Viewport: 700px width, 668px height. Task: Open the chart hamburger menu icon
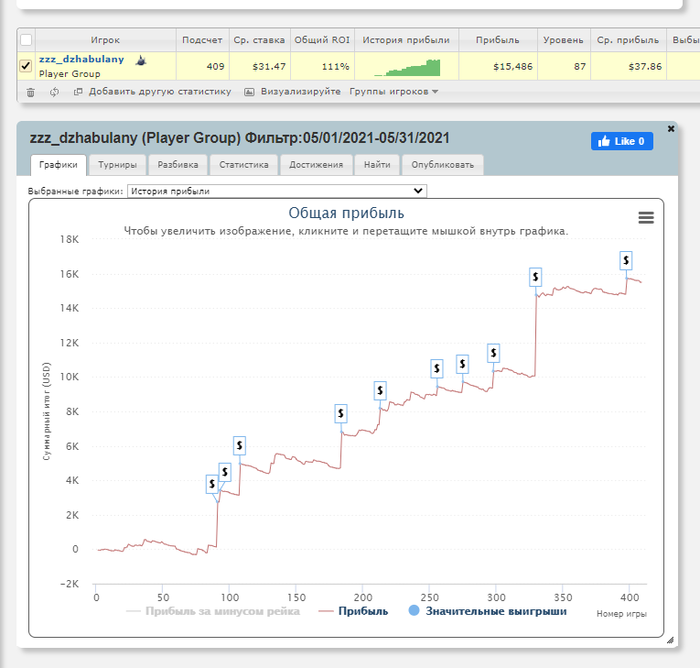(x=646, y=217)
